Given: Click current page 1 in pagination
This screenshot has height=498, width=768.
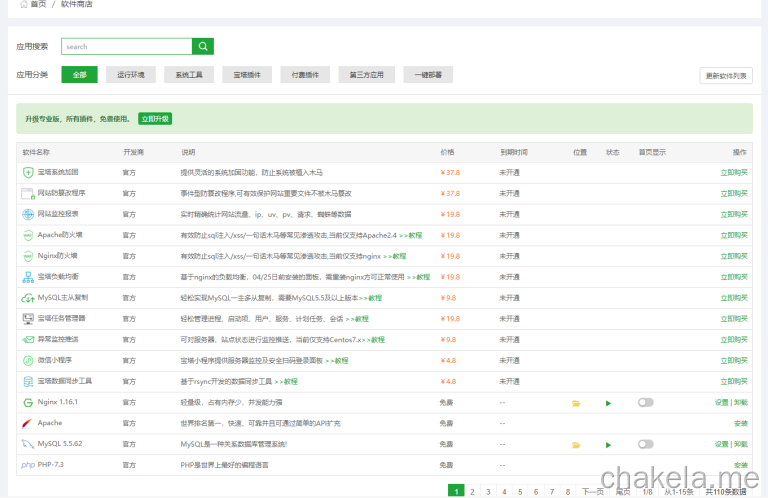Looking at the screenshot, I should click(x=456, y=491).
